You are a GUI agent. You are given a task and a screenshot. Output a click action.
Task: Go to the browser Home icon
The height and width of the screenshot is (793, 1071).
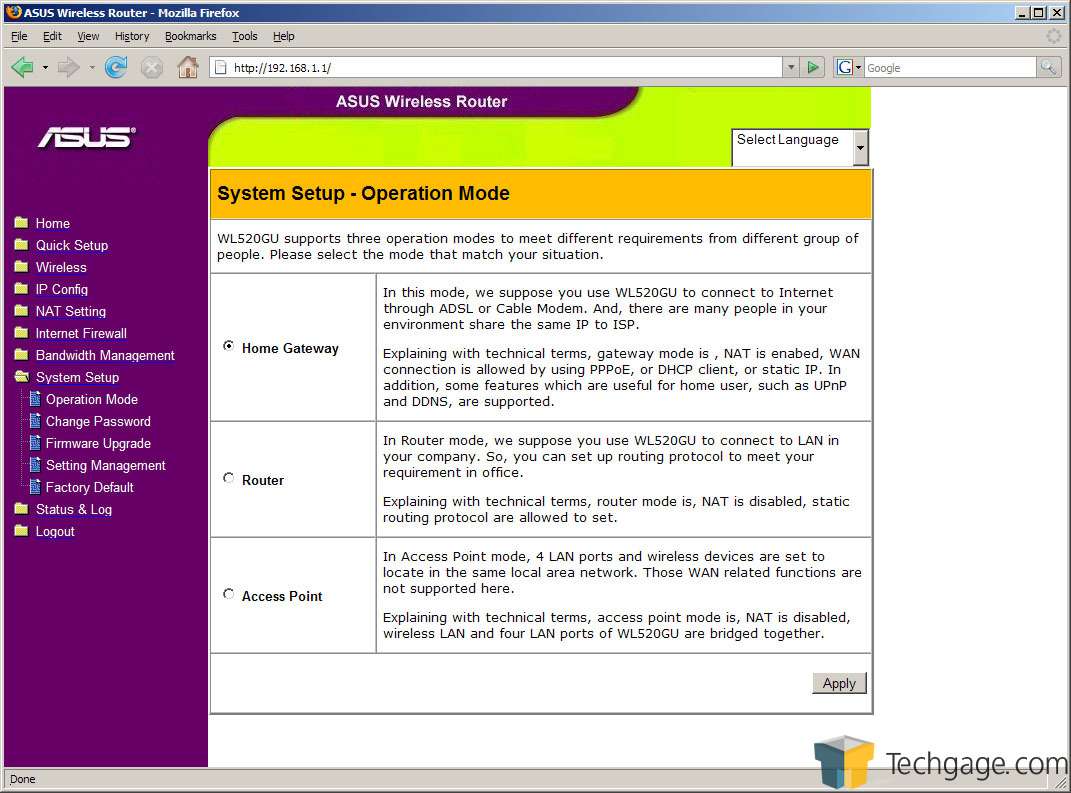188,67
